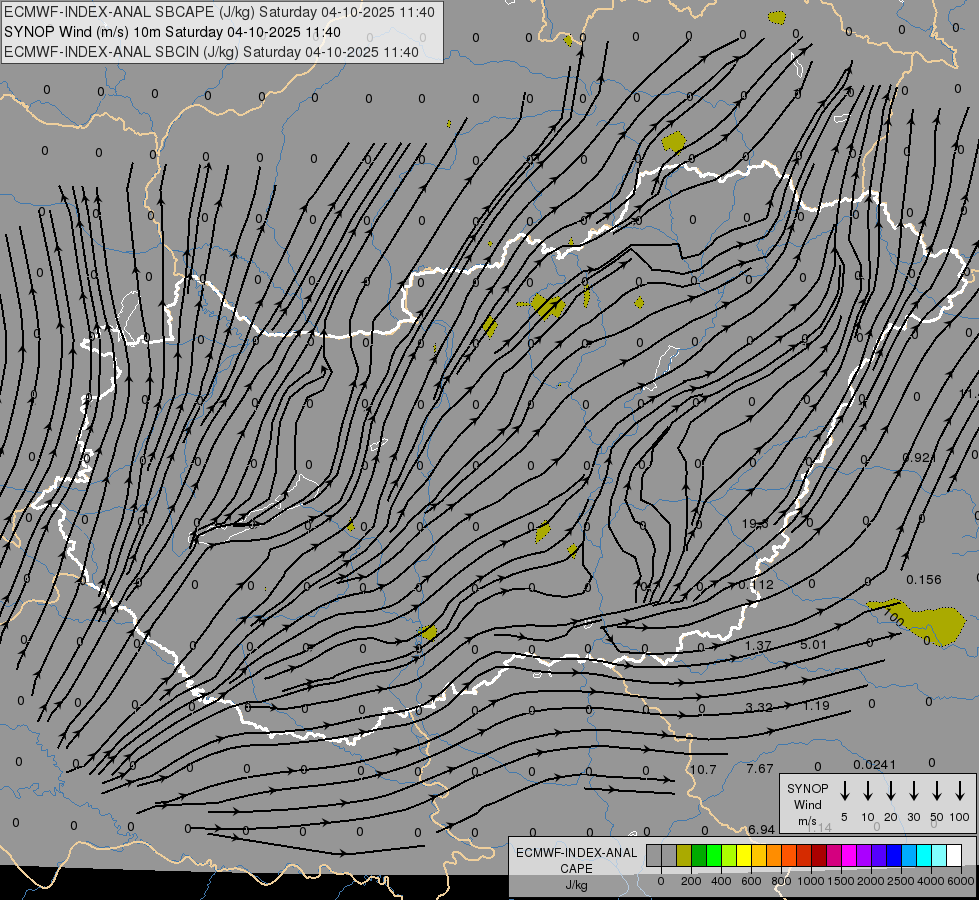Click the 1.37 value on the map
Image resolution: width=979 pixels, height=900 pixels.
759,645
